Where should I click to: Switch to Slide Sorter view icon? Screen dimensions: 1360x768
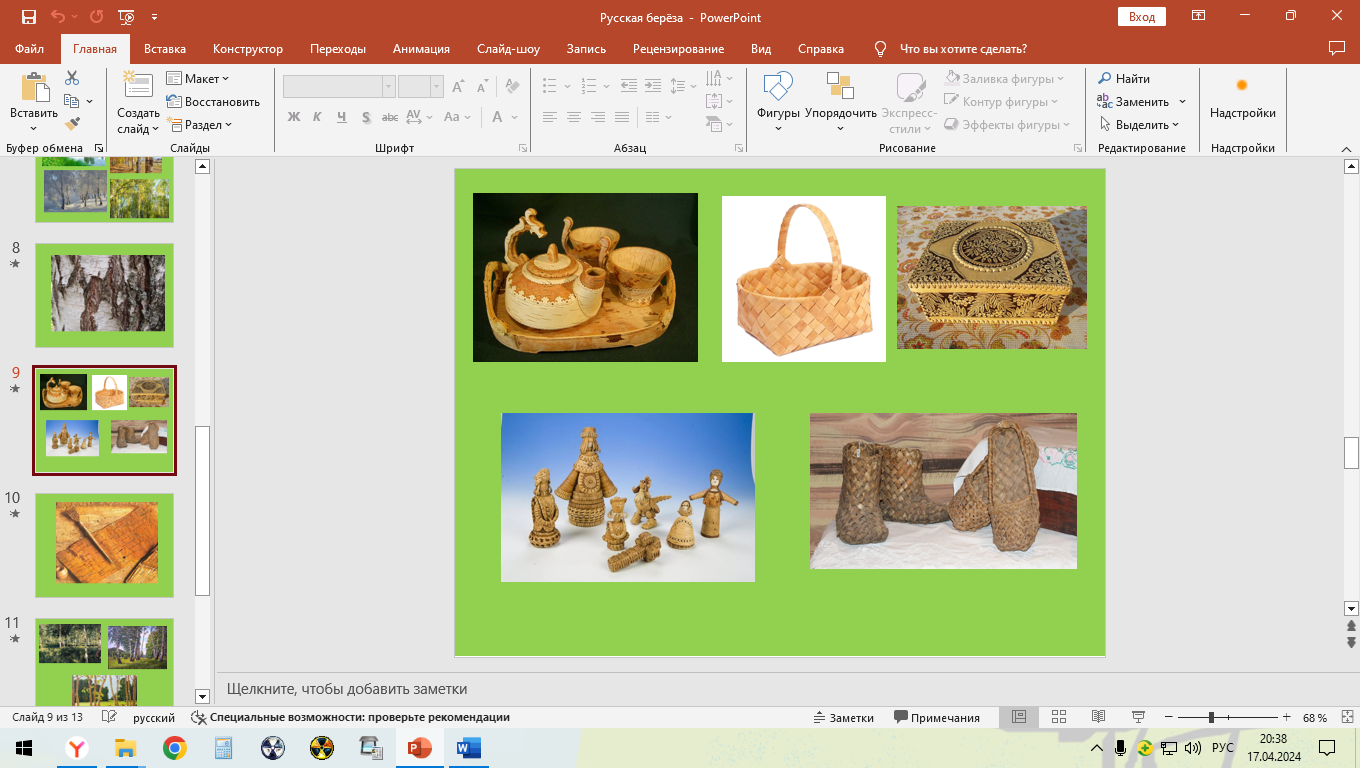click(x=1060, y=717)
